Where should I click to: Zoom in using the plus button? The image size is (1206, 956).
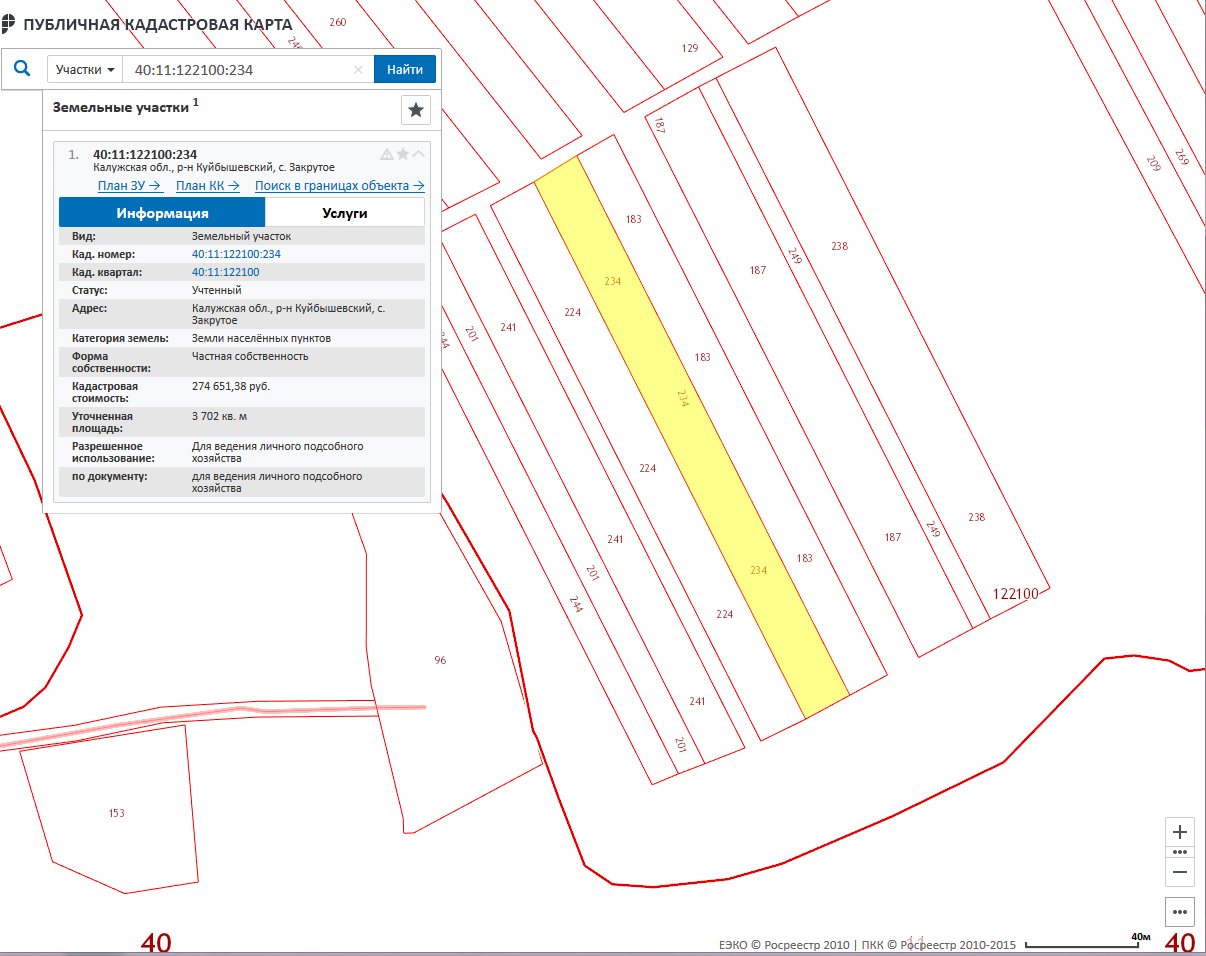point(1180,832)
